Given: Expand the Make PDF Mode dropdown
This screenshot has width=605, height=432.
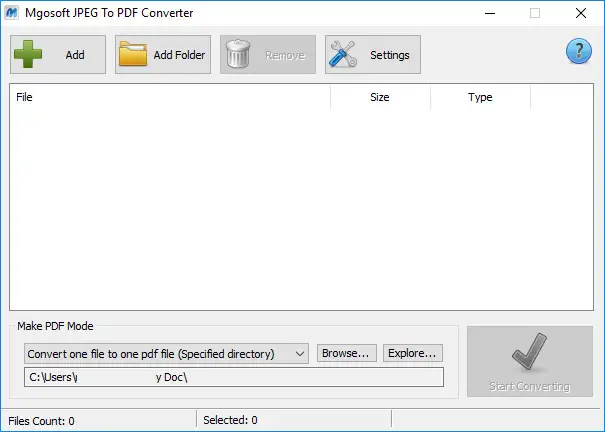Looking at the screenshot, I should (166, 354).
